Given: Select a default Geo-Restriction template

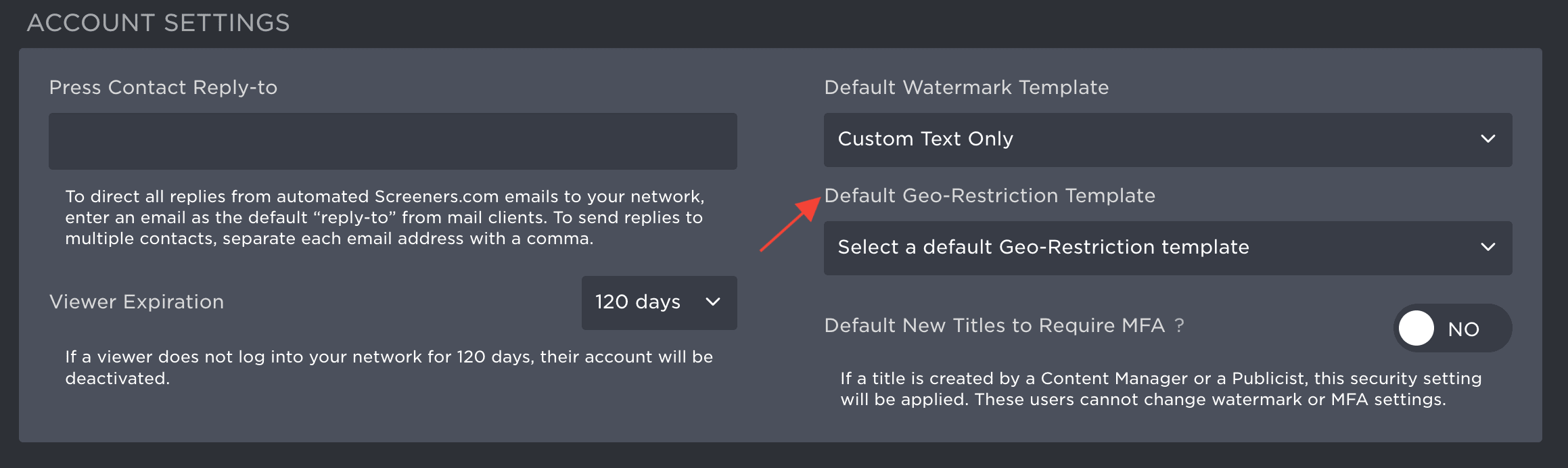Looking at the screenshot, I should tap(1042, 248).
